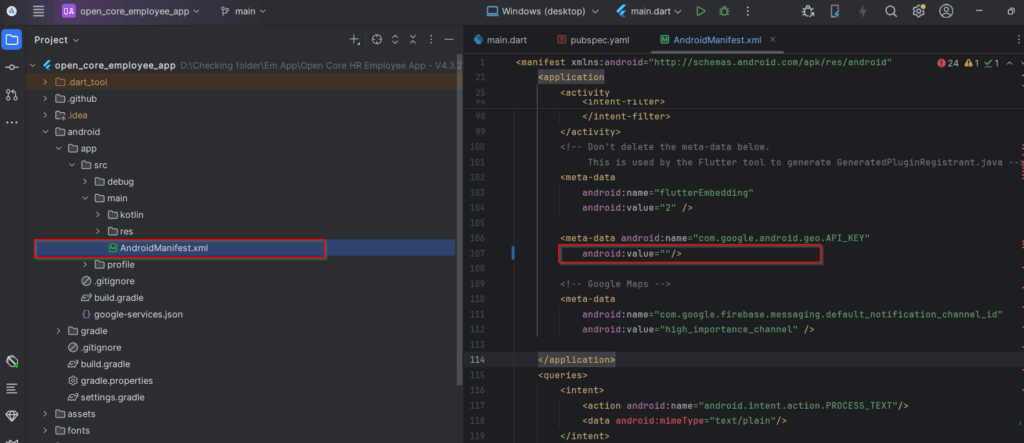This screenshot has width=1024, height=443.
Task: Open the Device Manager icon
Action: (835, 11)
